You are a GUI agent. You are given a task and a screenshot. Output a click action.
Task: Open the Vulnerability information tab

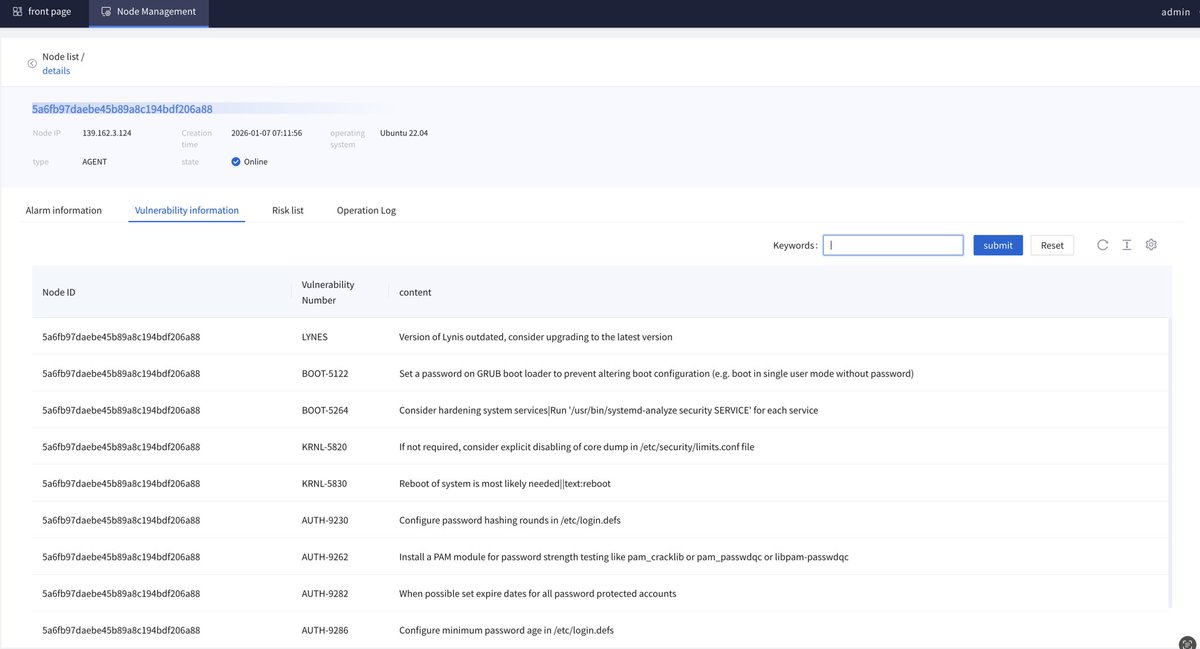pos(186,209)
